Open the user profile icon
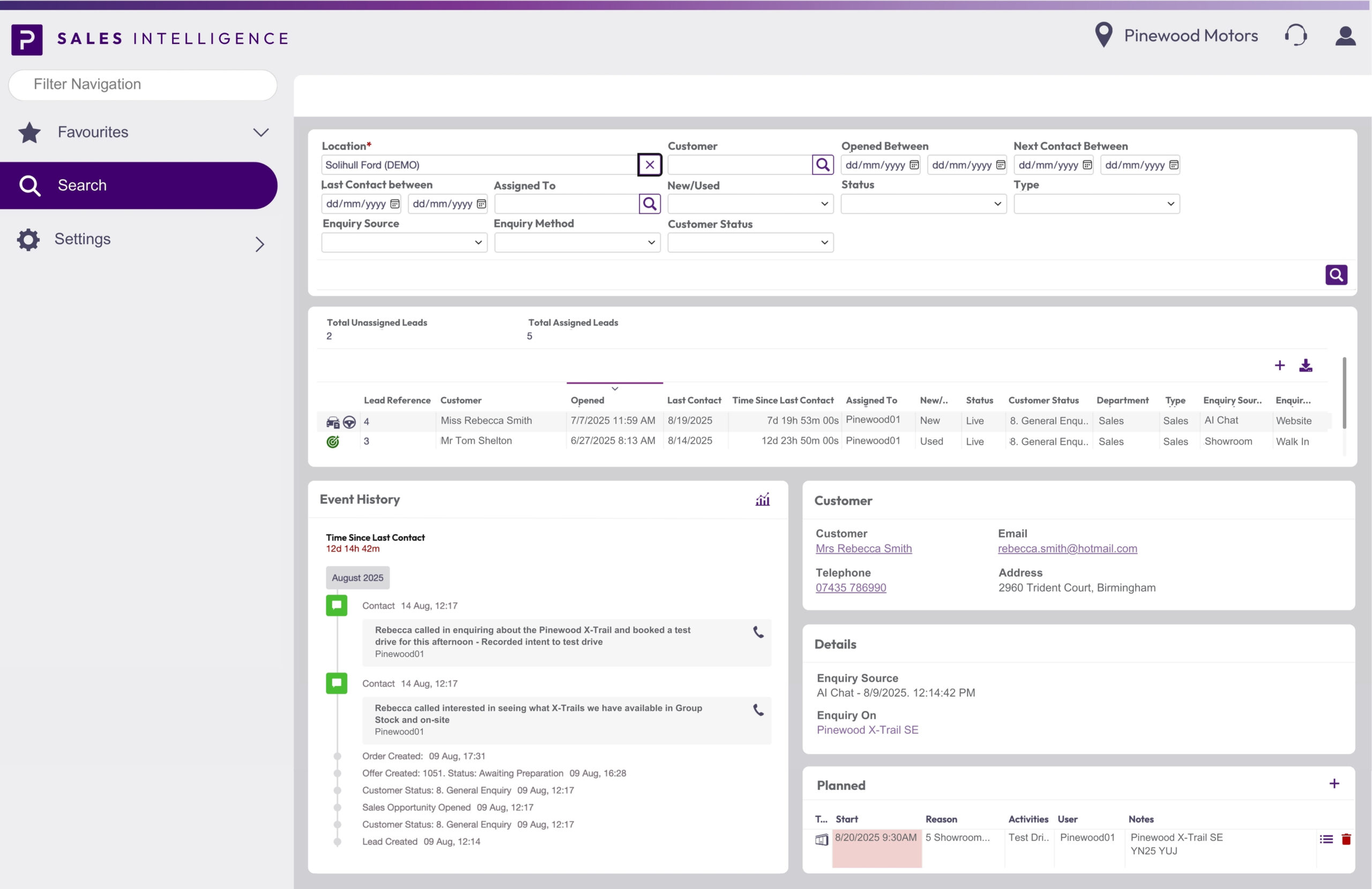Viewport: 1372px width, 889px height. point(1345,36)
